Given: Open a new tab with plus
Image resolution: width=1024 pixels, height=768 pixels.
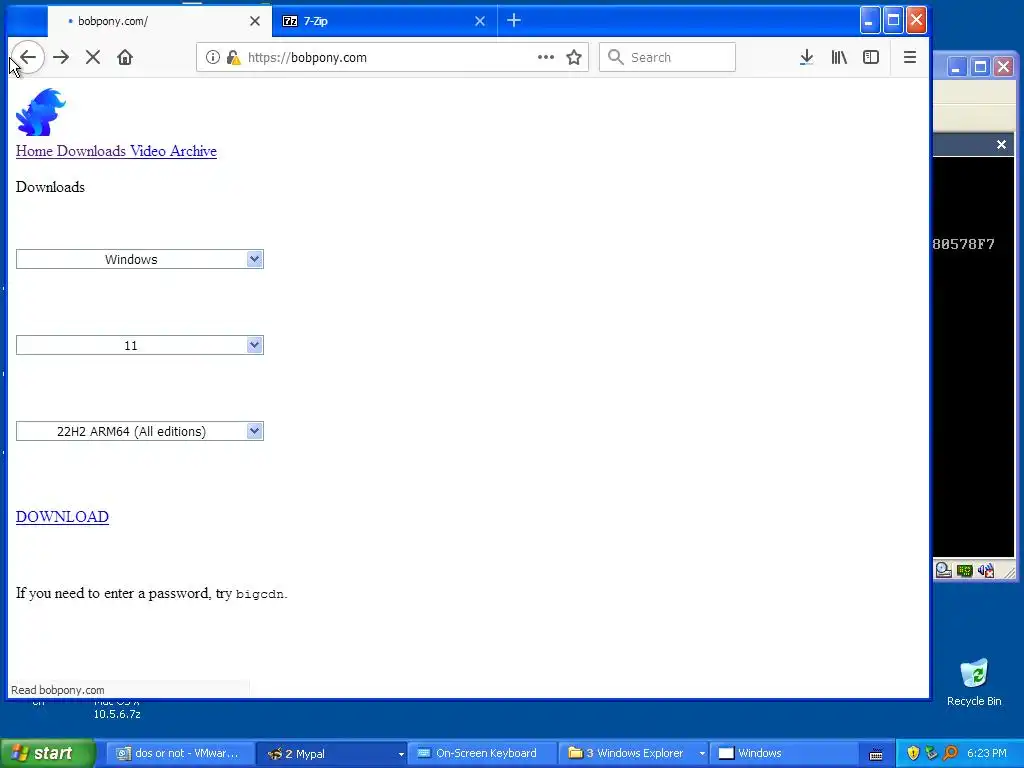Looking at the screenshot, I should (514, 21).
